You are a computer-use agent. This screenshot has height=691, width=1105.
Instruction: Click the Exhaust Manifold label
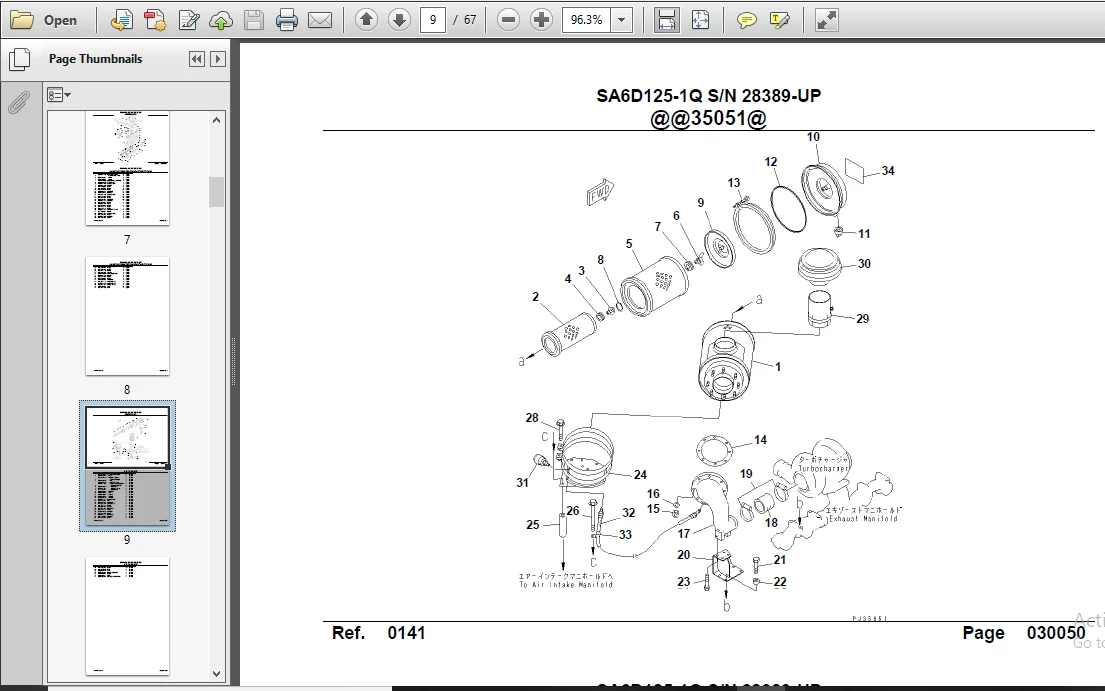tap(863, 518)
